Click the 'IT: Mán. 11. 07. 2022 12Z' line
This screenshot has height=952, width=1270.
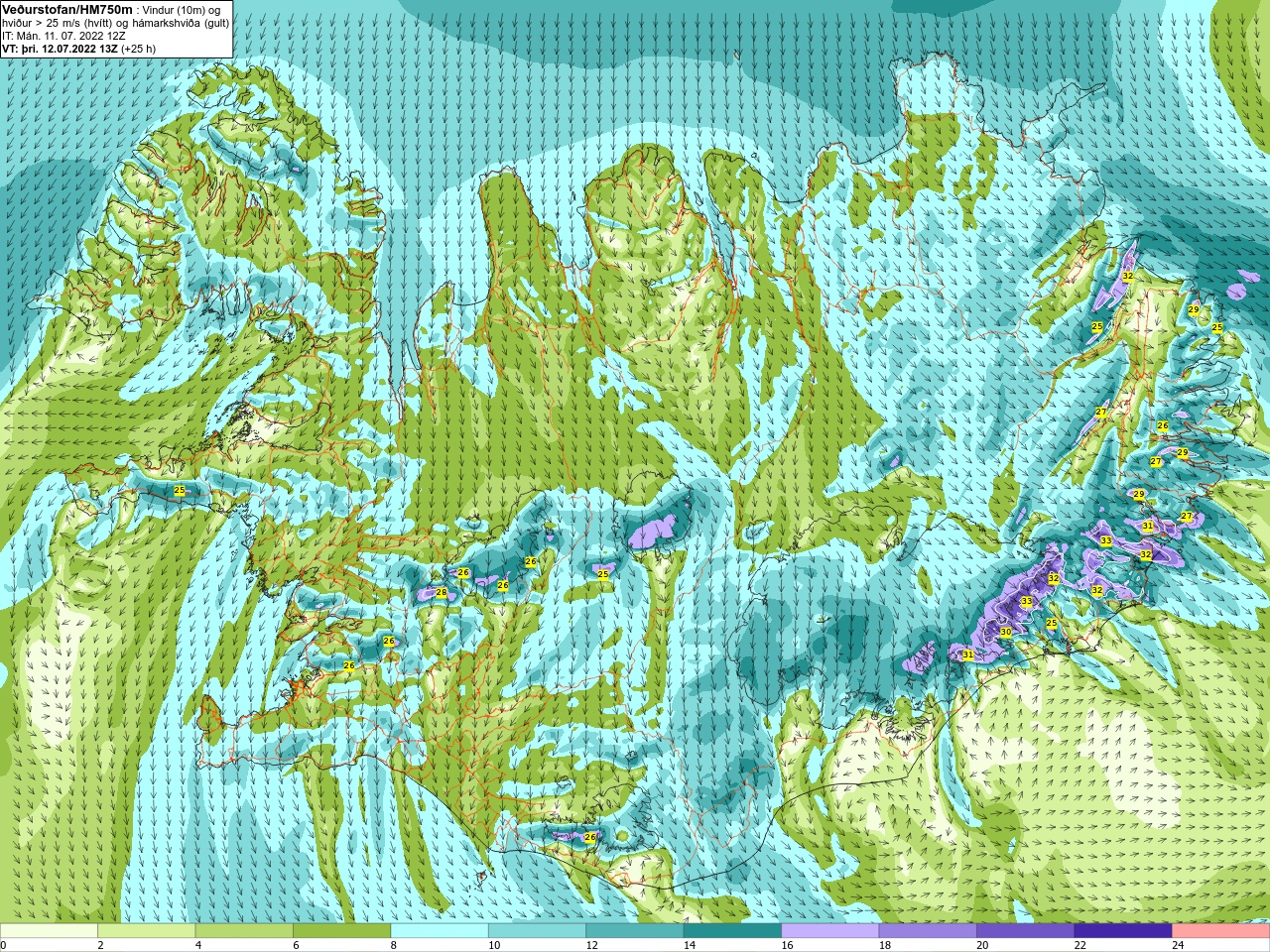point(63,35)
